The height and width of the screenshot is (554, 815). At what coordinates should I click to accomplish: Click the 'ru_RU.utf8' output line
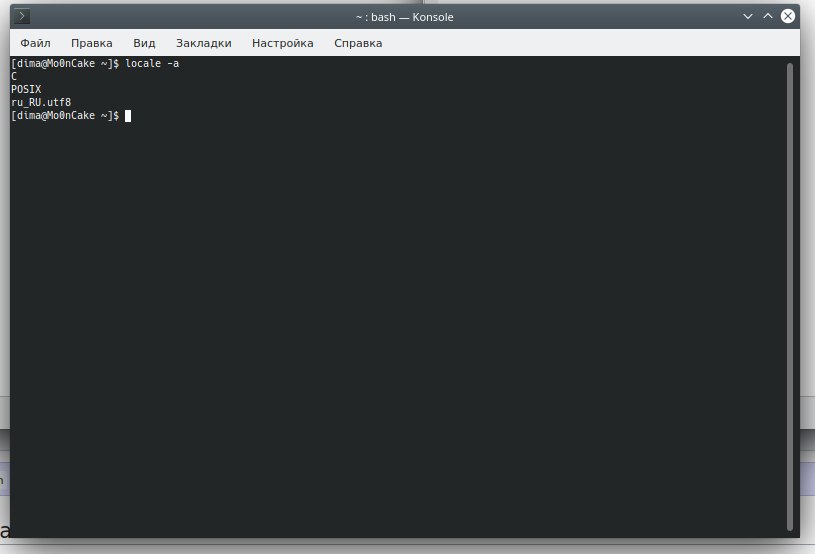41,102
